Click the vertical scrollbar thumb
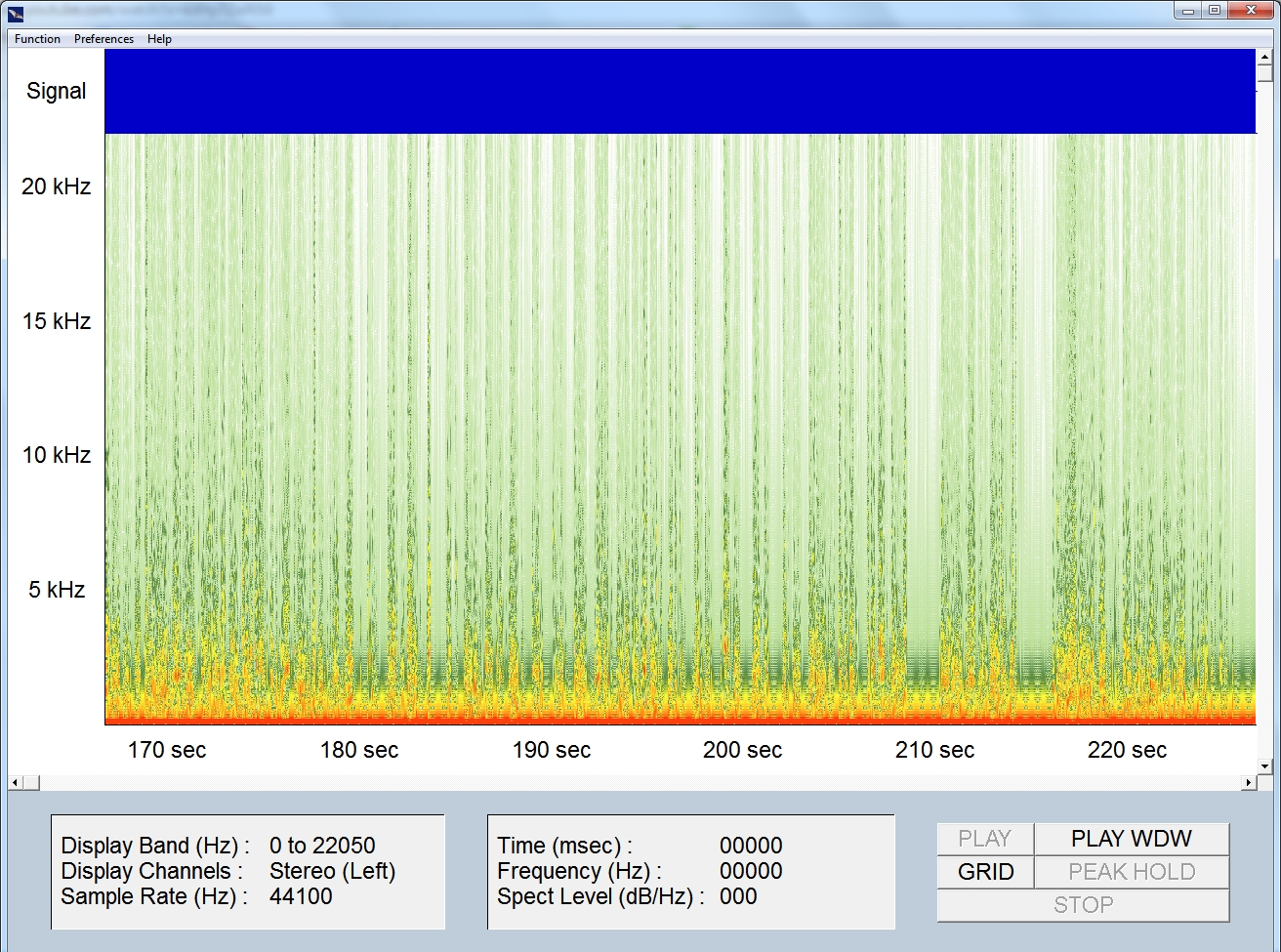 pyautogui.click(x=1265, y=73)
